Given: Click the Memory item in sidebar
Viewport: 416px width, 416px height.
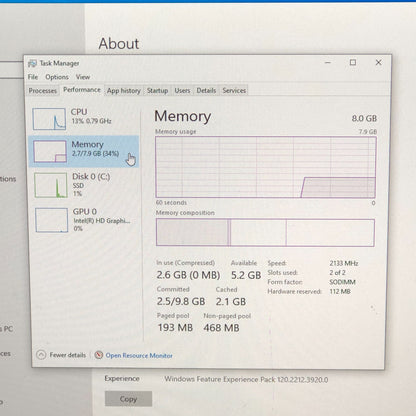Looking at the screenshot, I should pyautogui.click(x=84, y=151).
